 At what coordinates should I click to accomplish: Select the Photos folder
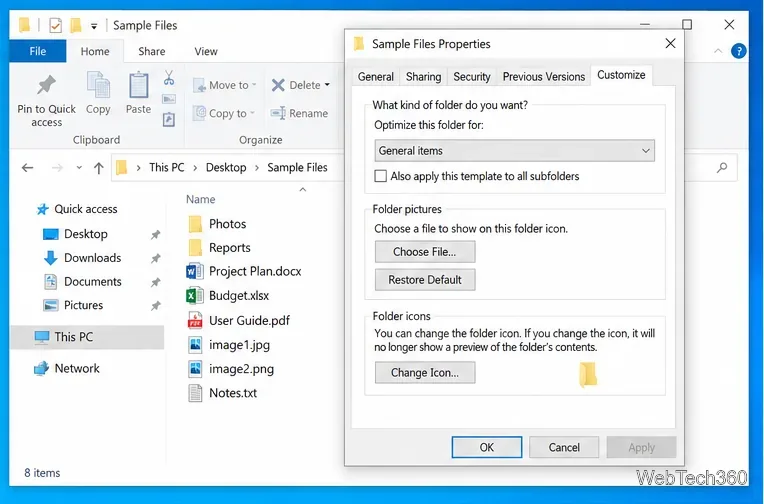(217, 224)
